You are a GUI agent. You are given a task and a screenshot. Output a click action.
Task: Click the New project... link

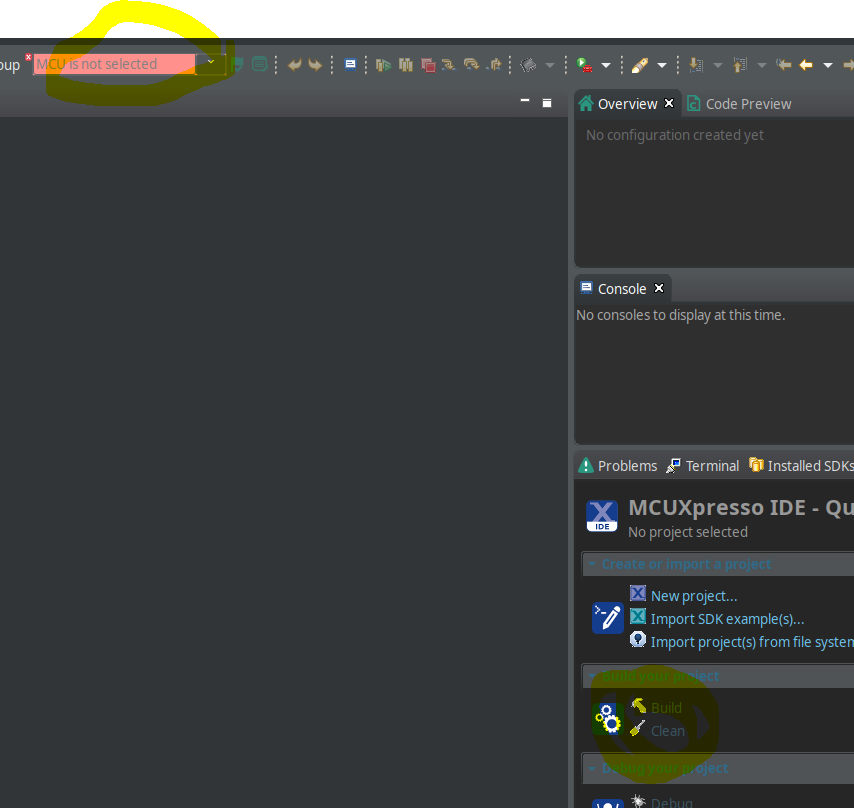[x=694, y=596]
